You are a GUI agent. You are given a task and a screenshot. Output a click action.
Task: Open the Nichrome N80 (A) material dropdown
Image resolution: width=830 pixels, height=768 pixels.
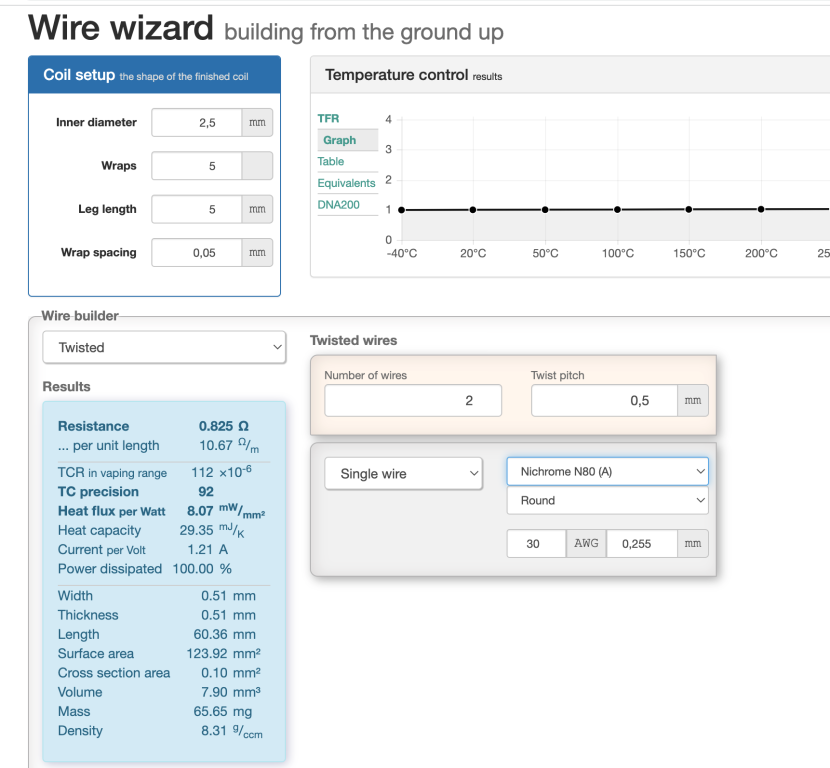[x=607, y=472]
